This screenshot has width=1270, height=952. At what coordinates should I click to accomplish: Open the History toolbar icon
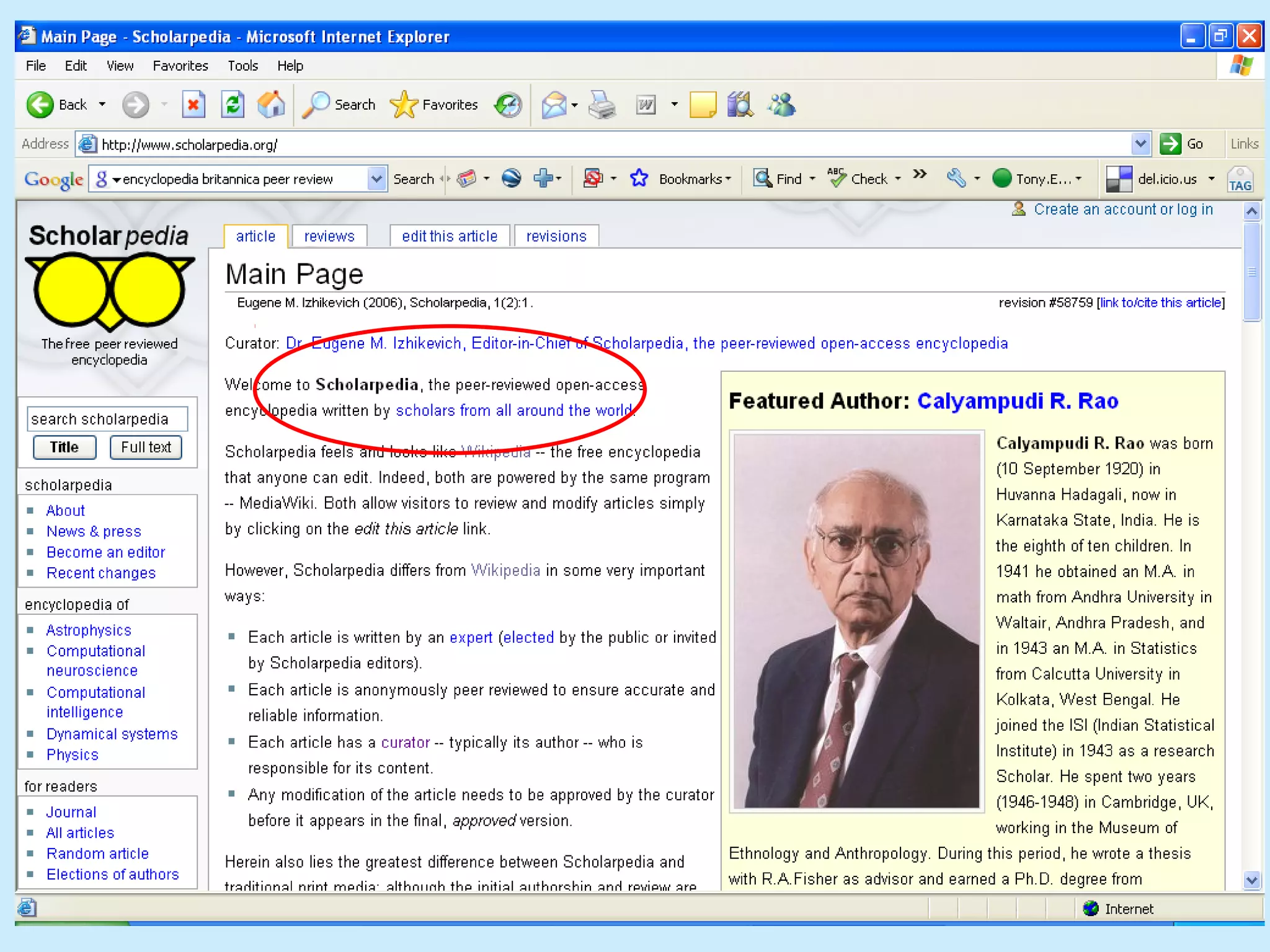tap(508, 105)
